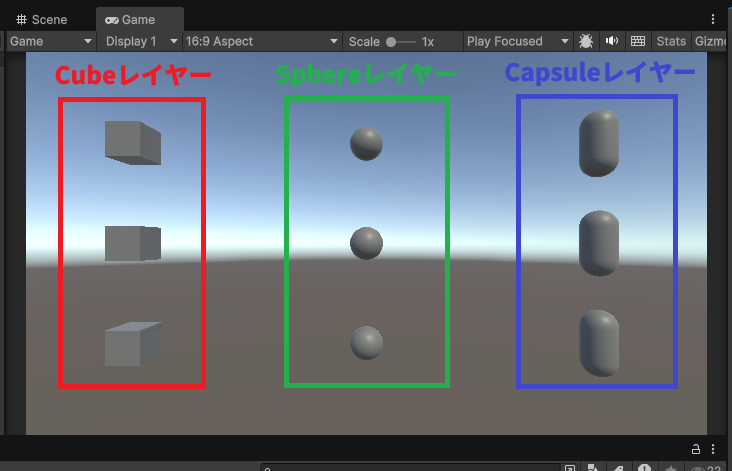Open the Game view type dropdown
732x471 pixels.
click(x=50, y=41)
